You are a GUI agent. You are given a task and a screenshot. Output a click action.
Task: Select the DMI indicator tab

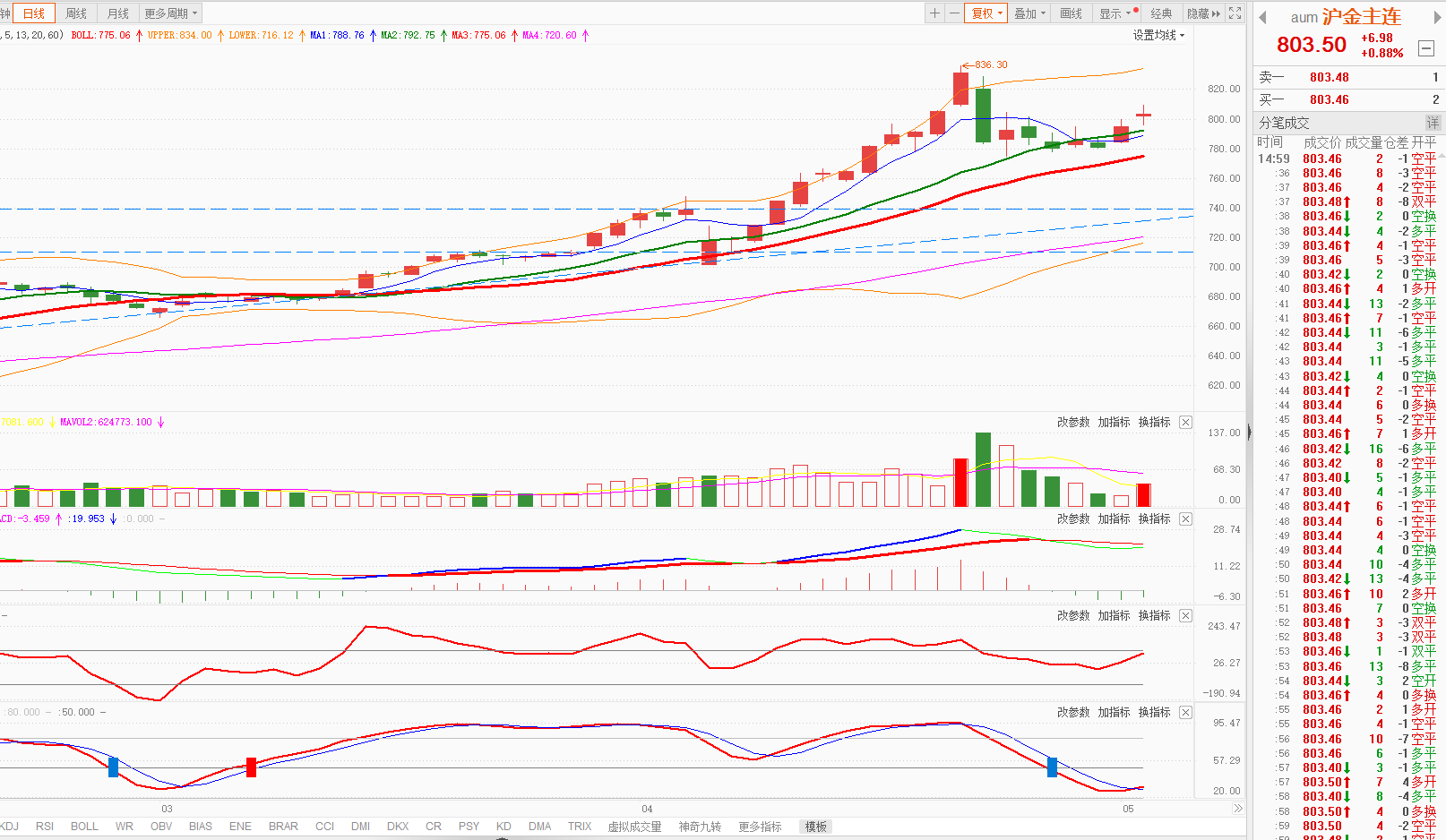click(x=360, y=827)
